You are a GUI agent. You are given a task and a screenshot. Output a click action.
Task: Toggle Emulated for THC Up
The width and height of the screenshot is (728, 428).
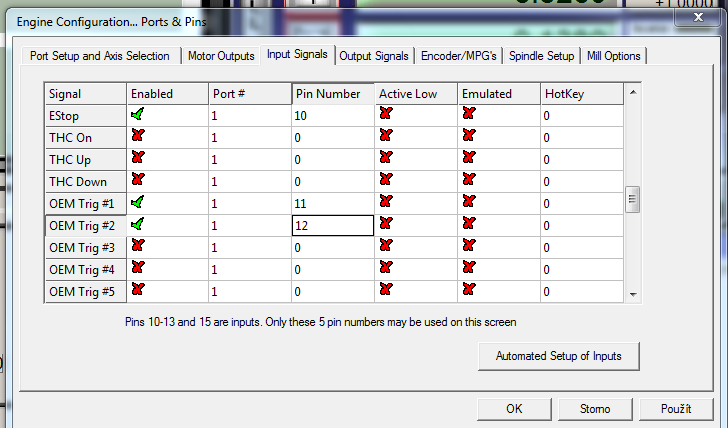pos(469,157)
